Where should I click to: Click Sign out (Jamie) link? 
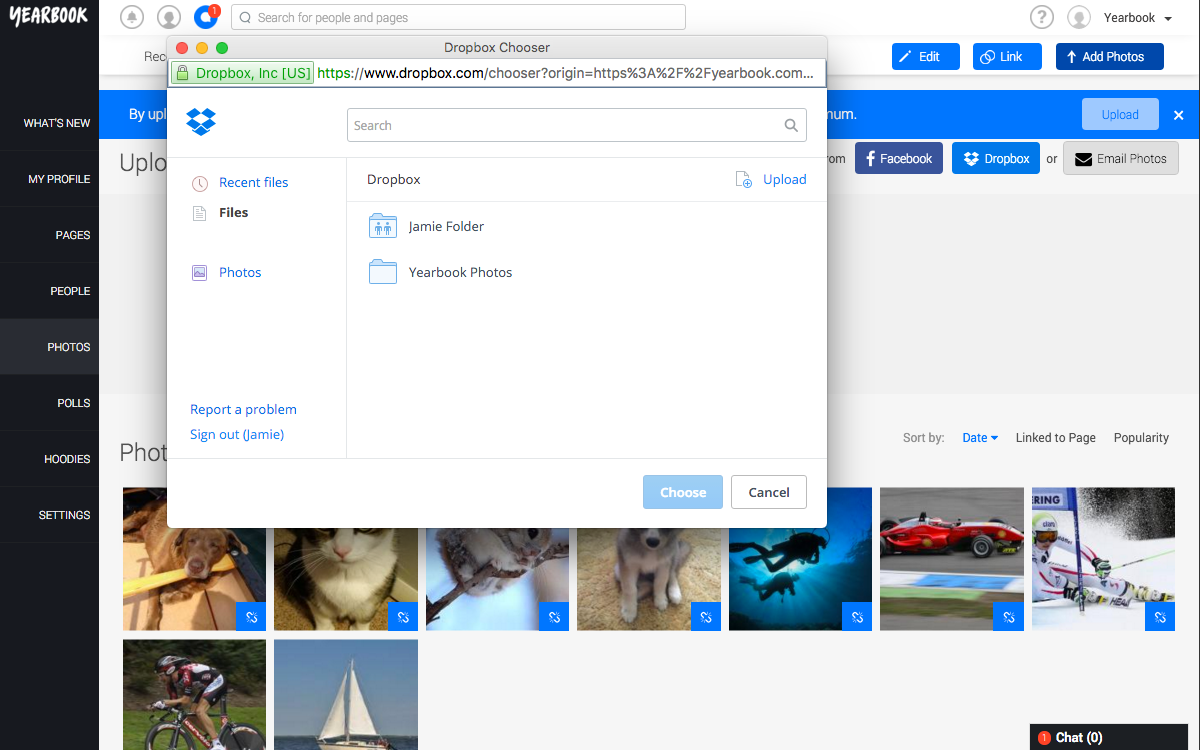click(x=237, y=434)
